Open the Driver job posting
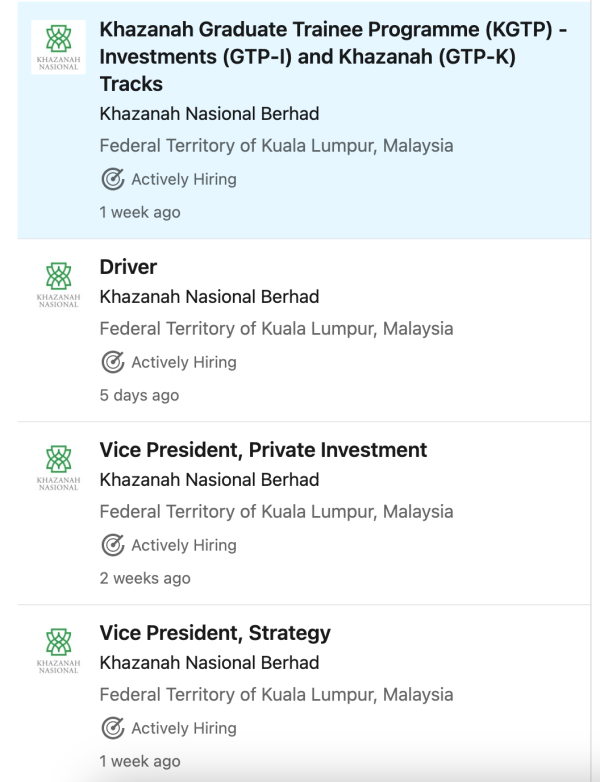 (128, 267)
